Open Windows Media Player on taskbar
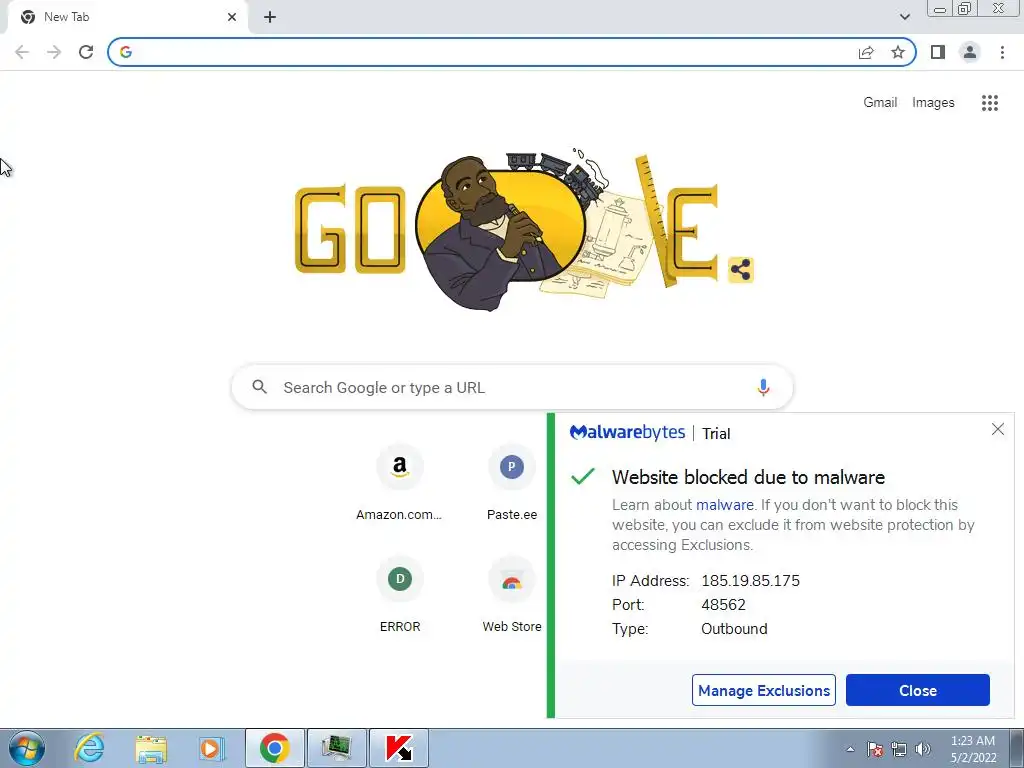 coord(210,748)
